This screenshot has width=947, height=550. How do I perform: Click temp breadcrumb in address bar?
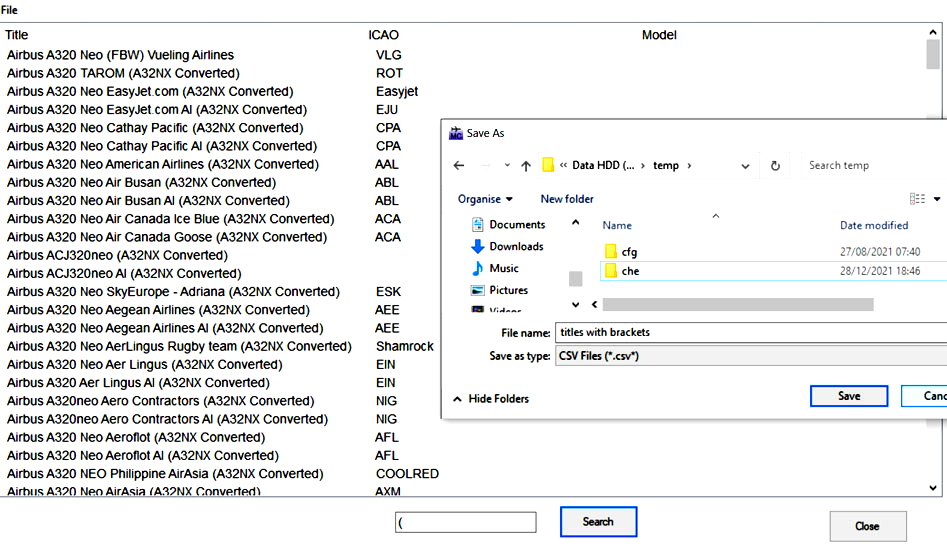tap(666, 165)
